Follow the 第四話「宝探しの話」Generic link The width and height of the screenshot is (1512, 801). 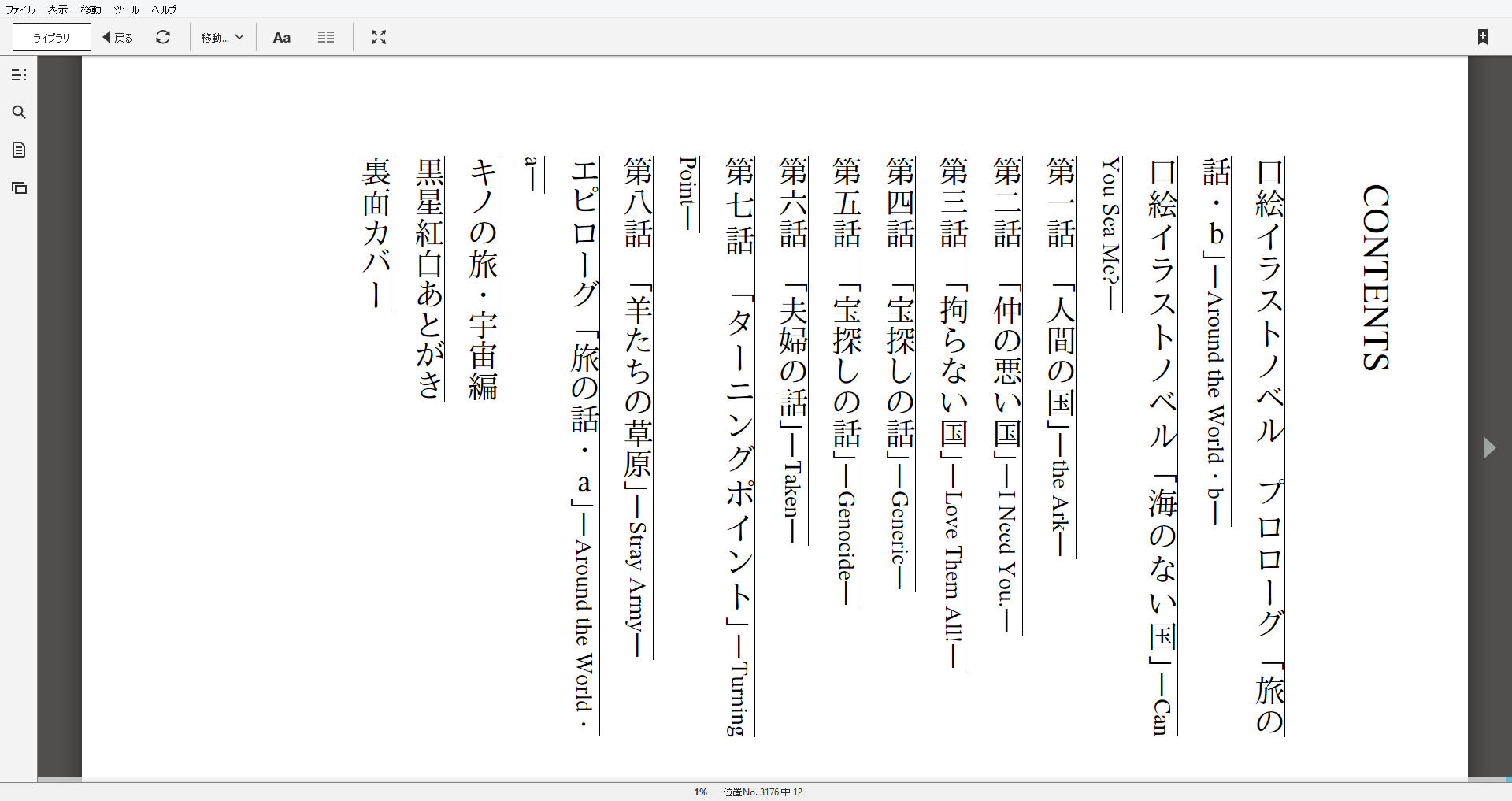(x=900, y=374)
